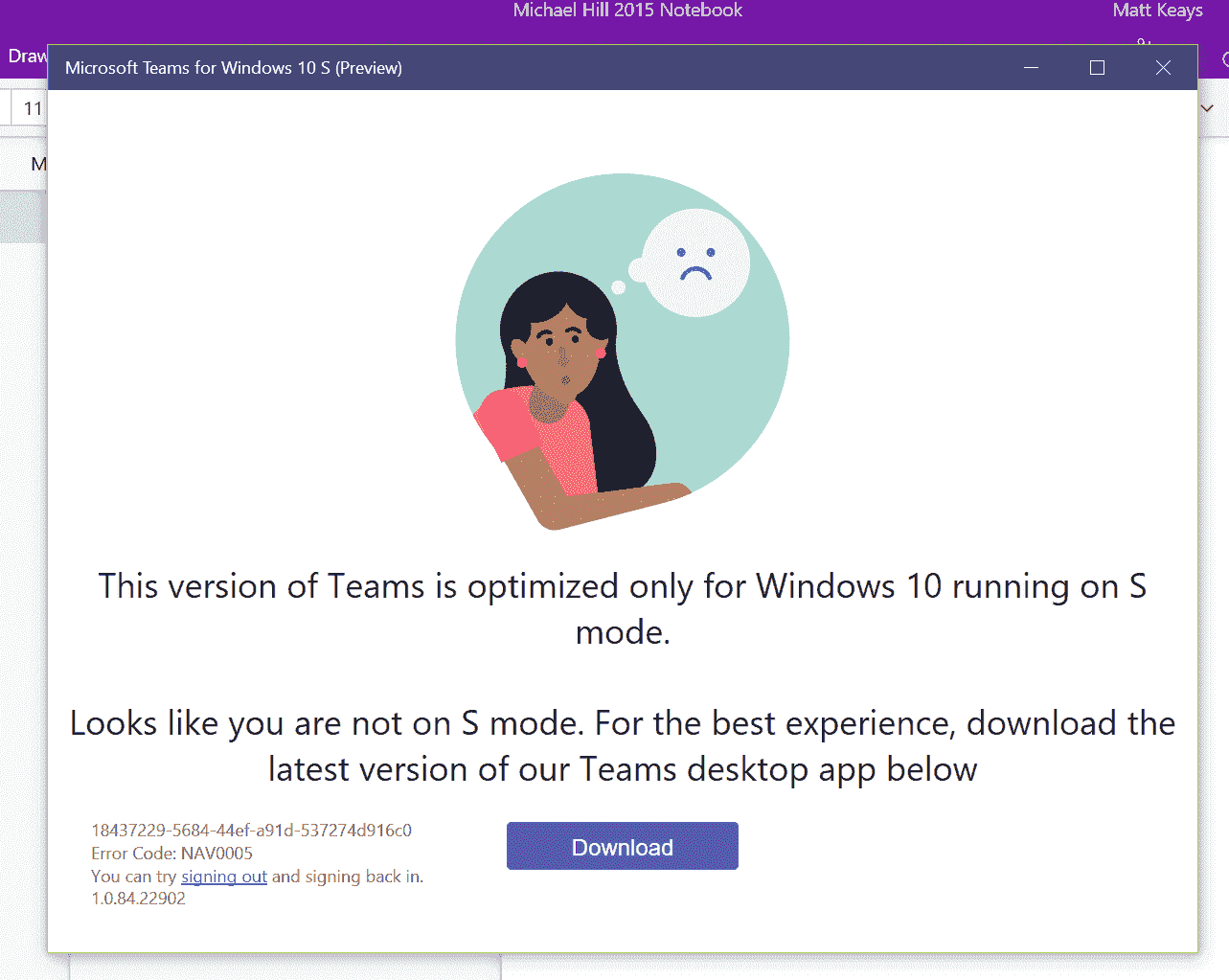The width and height of the screenshot is (1229, 980).
Task: Open the 'signing out' link
Action: pos(224,877)
